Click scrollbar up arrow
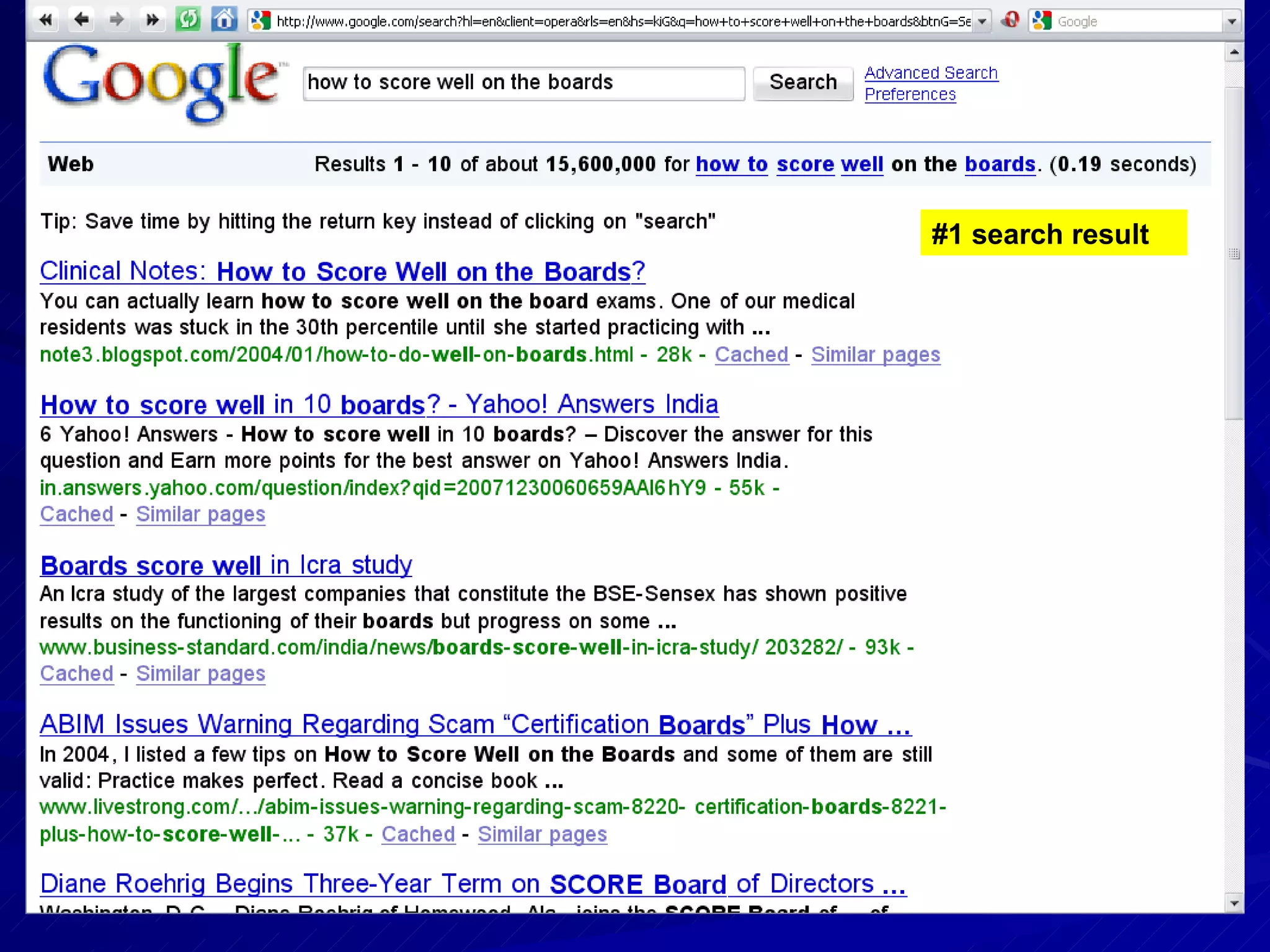1270x952 pixels. pos(1234,52)
